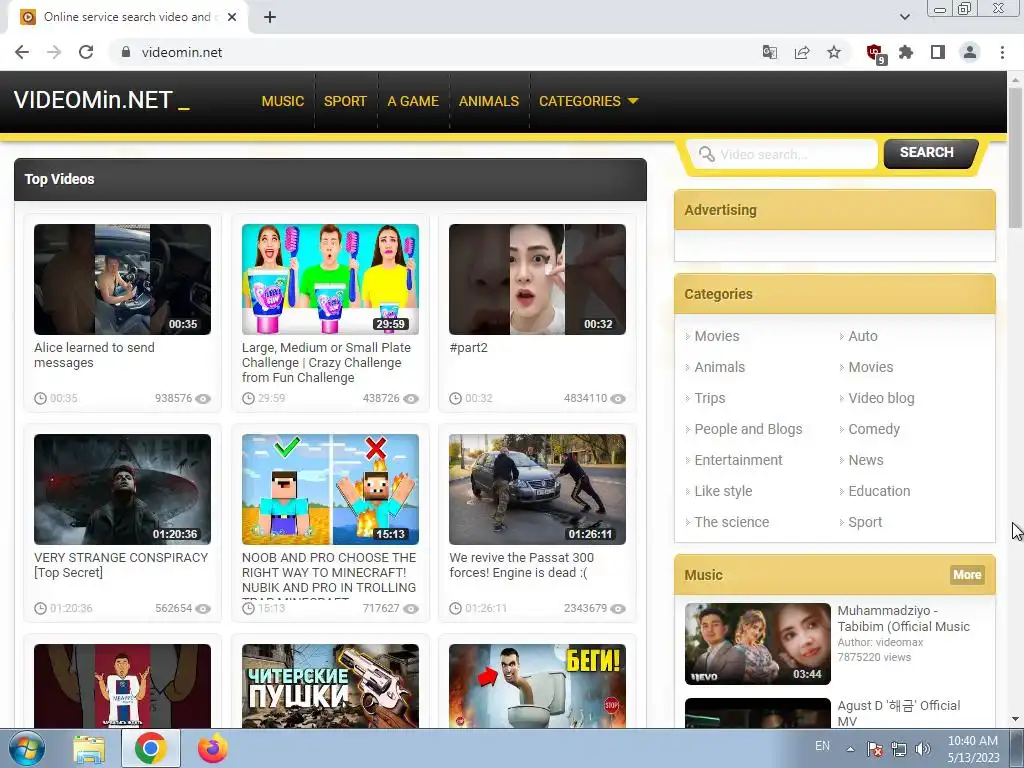Open the Extensions puzzle icon
The width and height of the screenshot is (1024, 768).
coord(906,52)
